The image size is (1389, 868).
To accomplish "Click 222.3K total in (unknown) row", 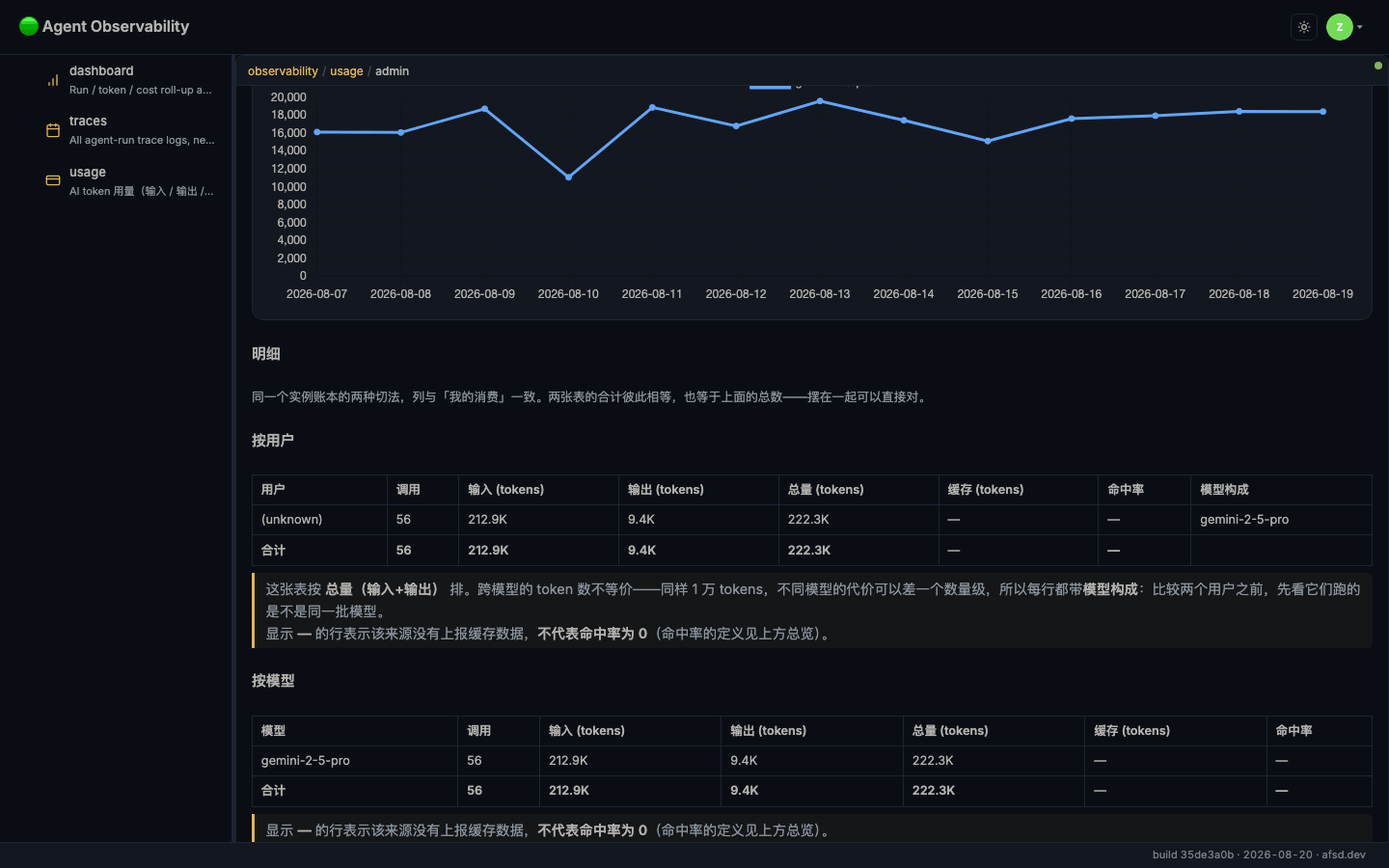I will pyautogui.click(x=808, y=520).
